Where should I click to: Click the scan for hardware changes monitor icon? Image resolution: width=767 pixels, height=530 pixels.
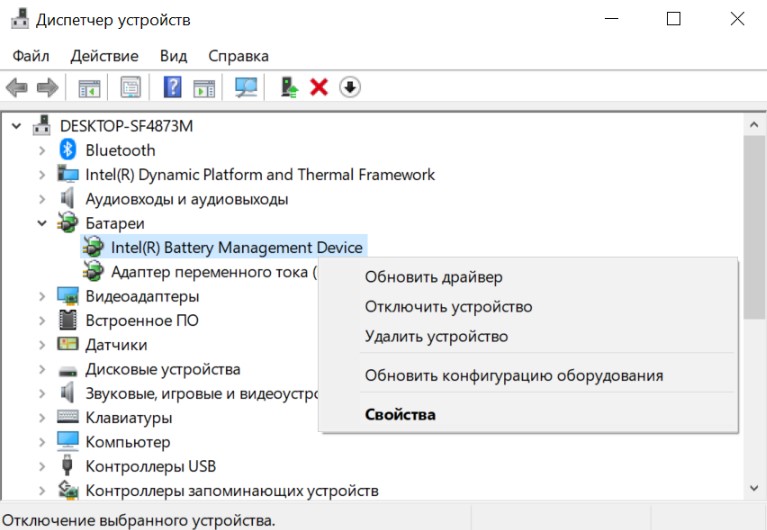point(246,88)
